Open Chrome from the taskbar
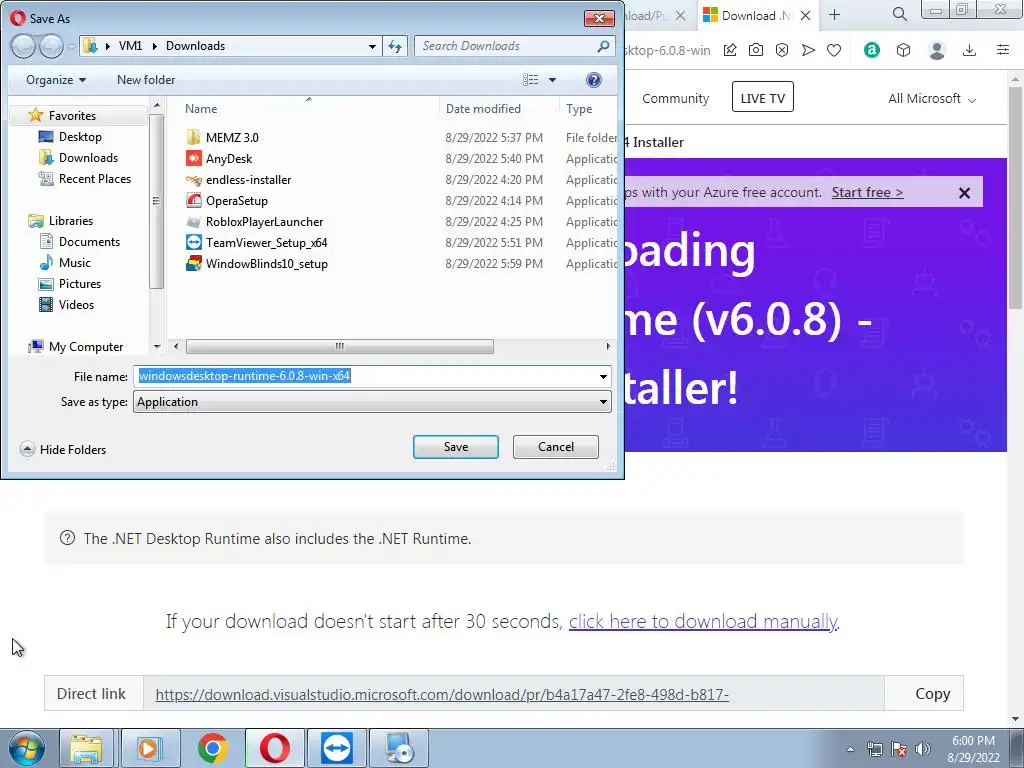Screen dimensions: 1024x768 click(212, 748)
